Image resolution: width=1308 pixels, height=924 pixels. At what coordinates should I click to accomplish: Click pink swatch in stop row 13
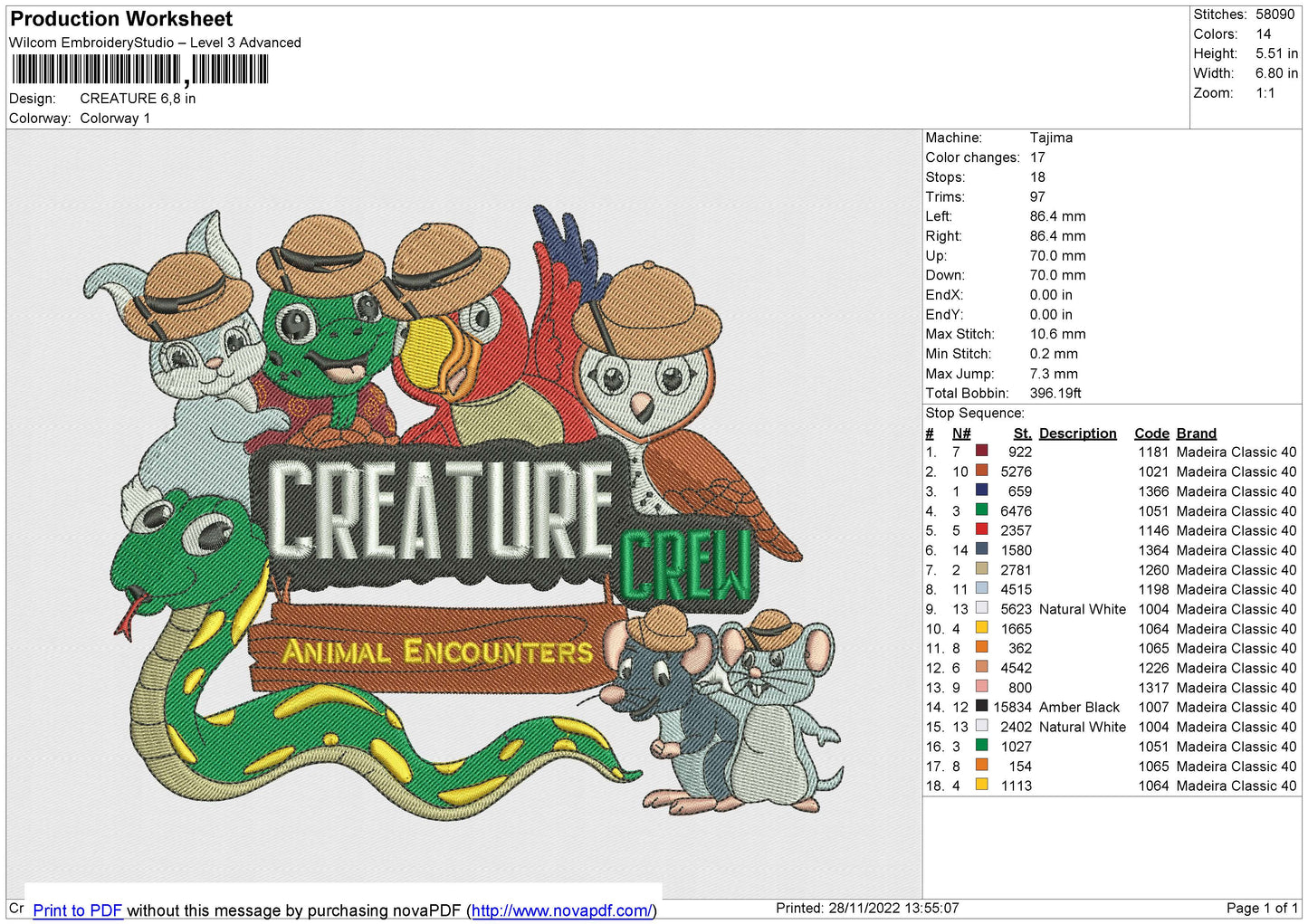tap(981, 686)
